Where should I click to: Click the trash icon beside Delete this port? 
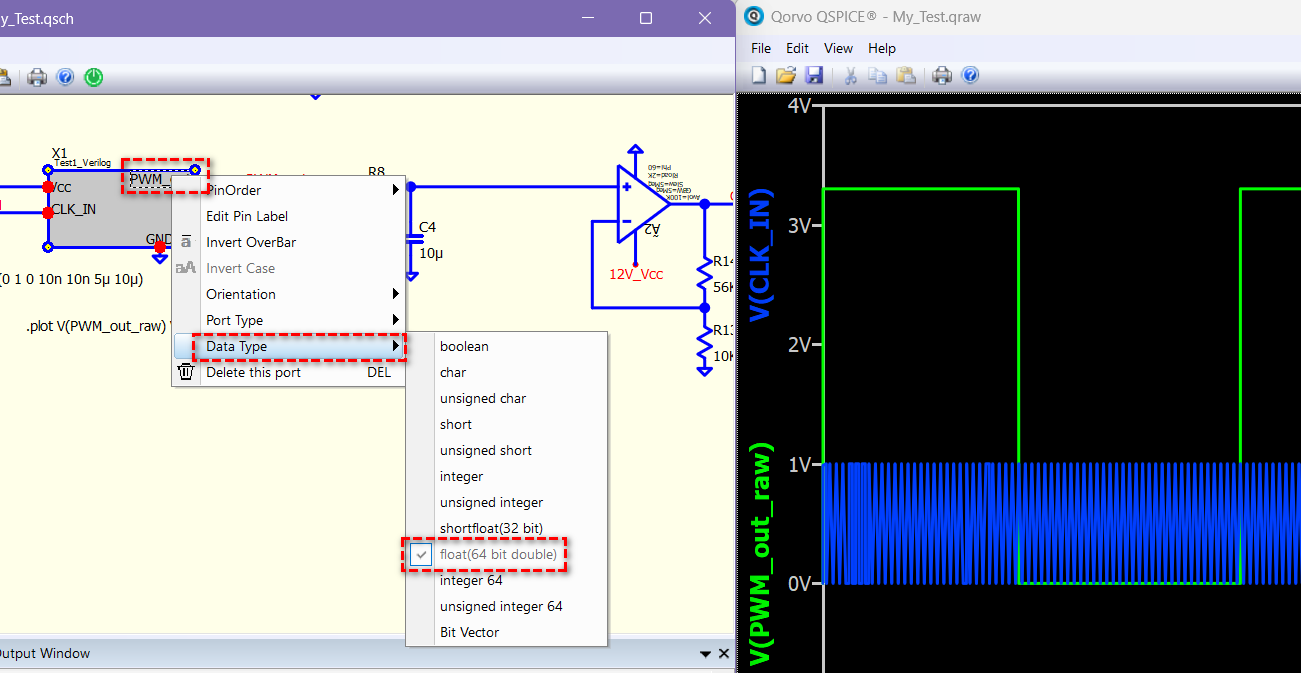pos(186,372)
